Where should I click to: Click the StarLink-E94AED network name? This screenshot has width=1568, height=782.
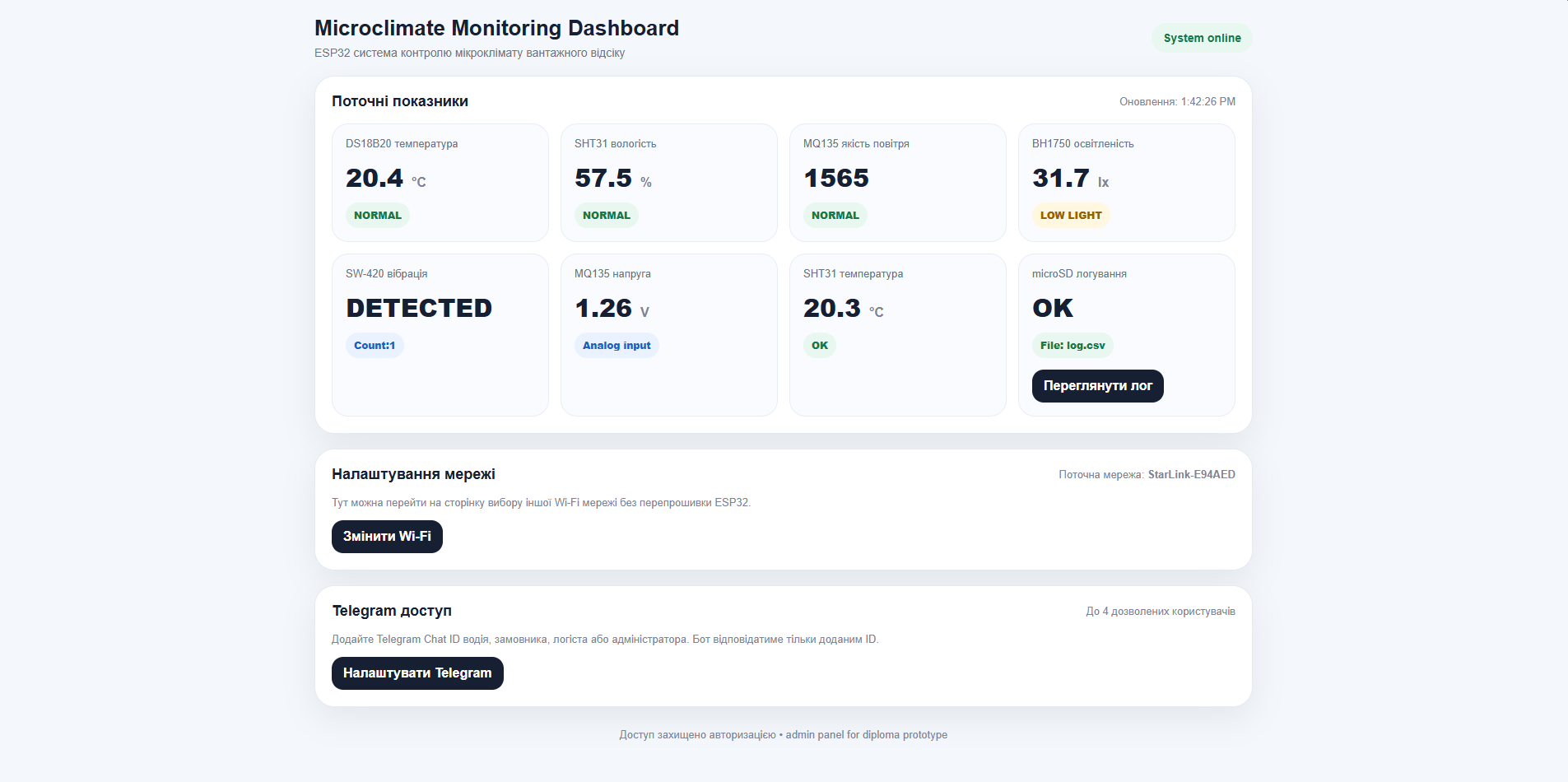click(x=1191, y=474)
